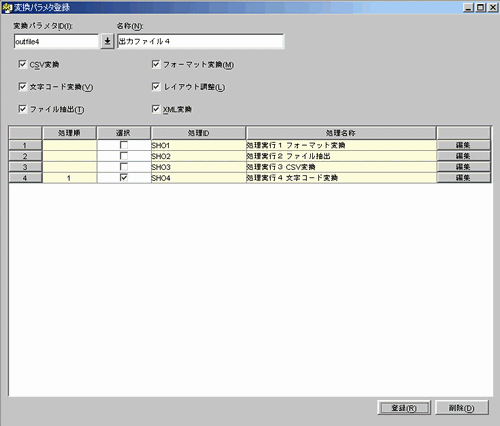Focus the 名称(N) text field
This screenshot has width=500, height=426.
[200, 41]
